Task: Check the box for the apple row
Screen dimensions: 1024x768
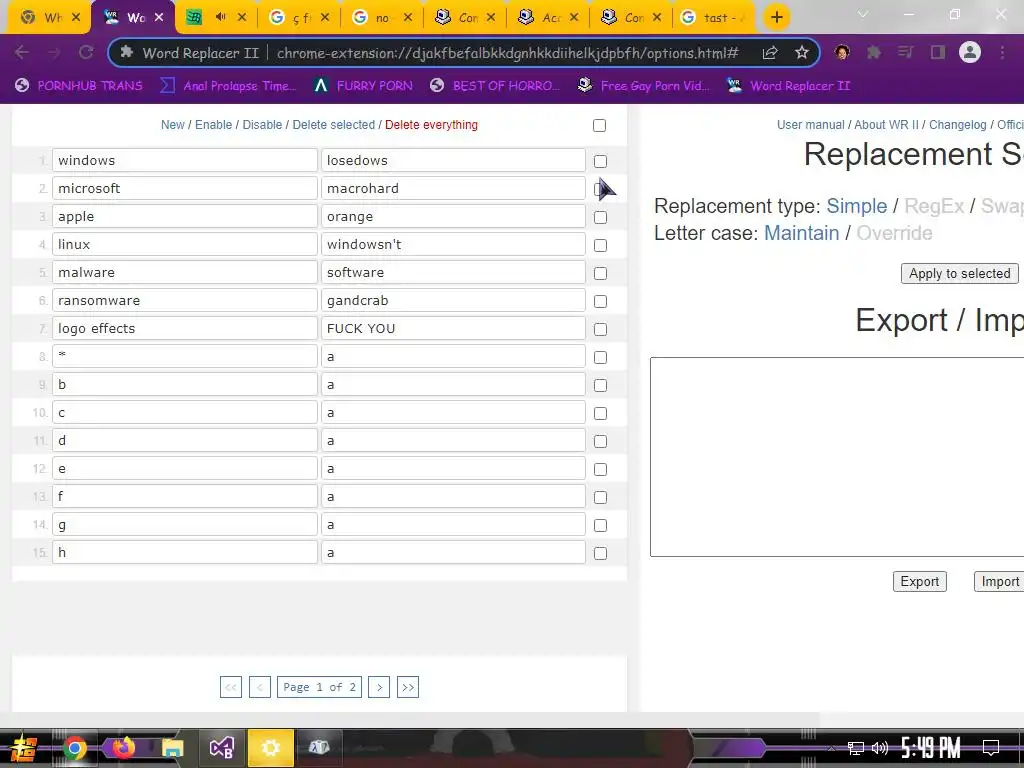Action: point(600,217)
